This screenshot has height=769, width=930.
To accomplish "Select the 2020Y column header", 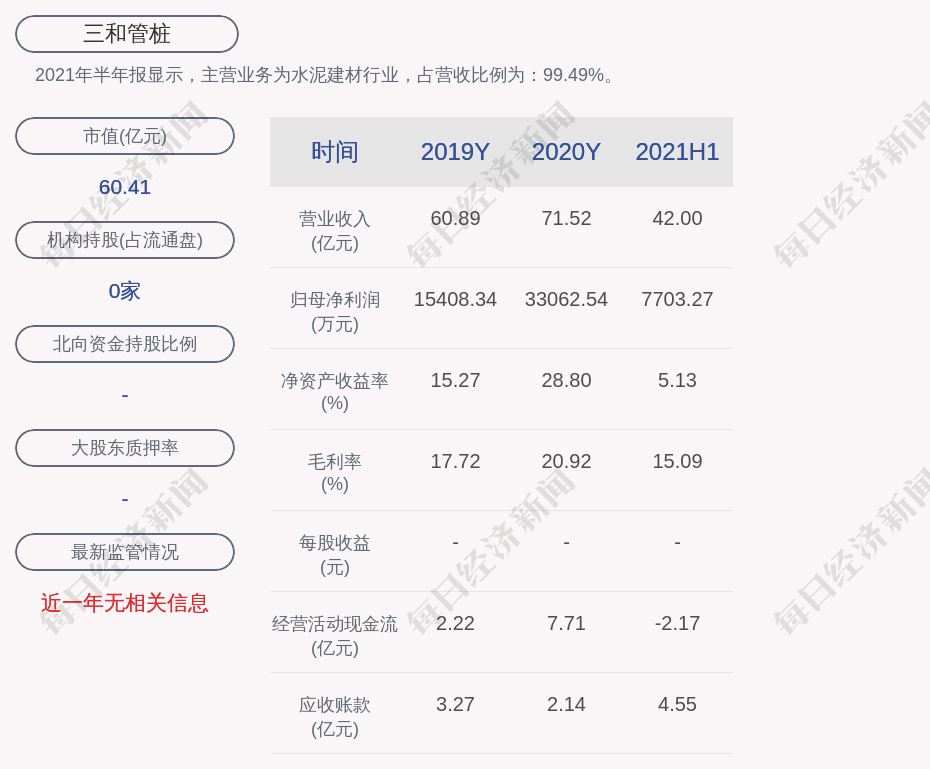I will 566,152.
